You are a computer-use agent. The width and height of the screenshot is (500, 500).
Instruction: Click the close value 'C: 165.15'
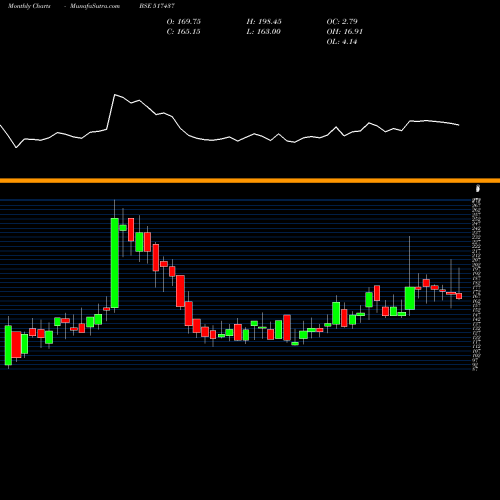pos(183,32)
